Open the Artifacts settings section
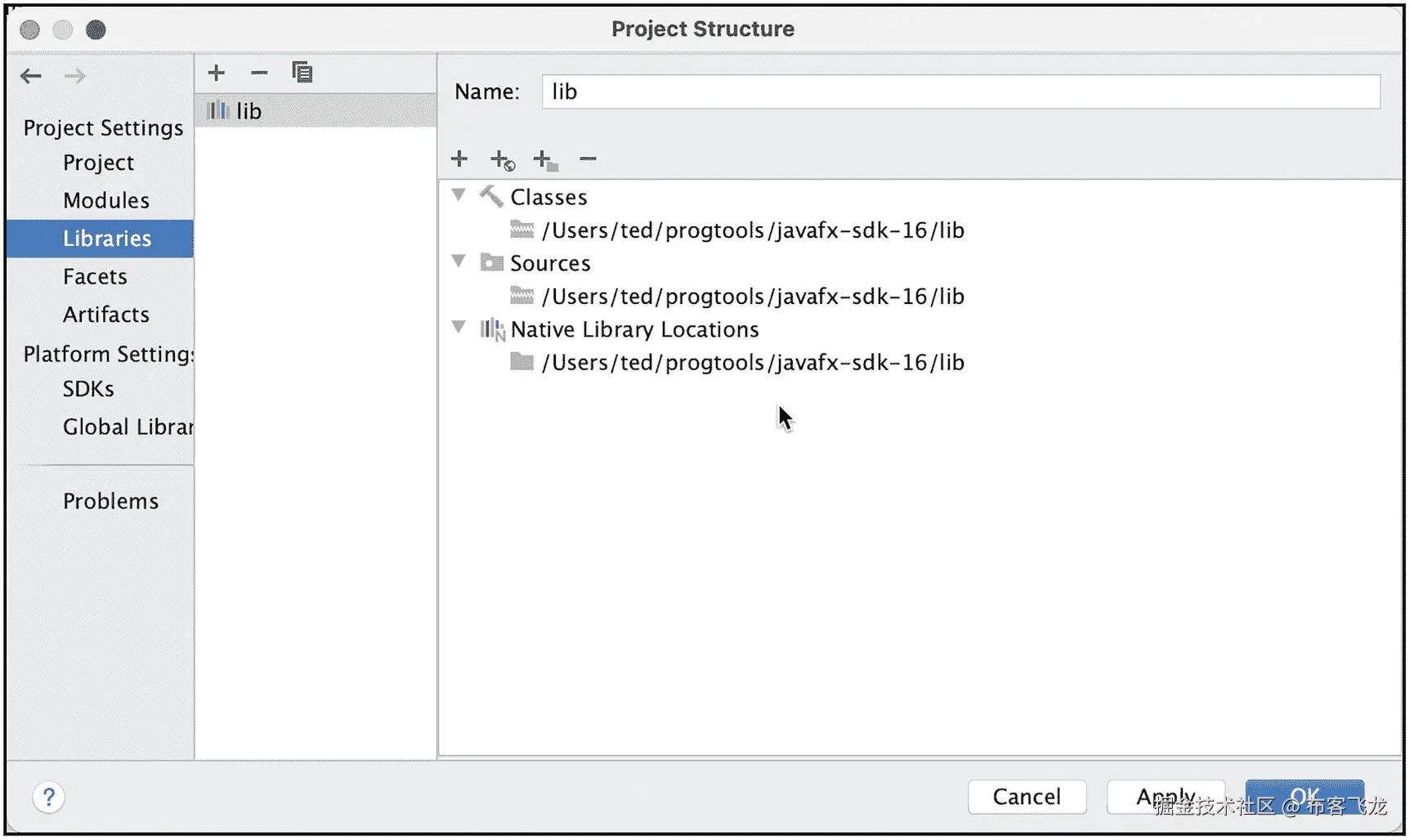1410x840 pixels. pyautogui.click(x=106, y=315)
